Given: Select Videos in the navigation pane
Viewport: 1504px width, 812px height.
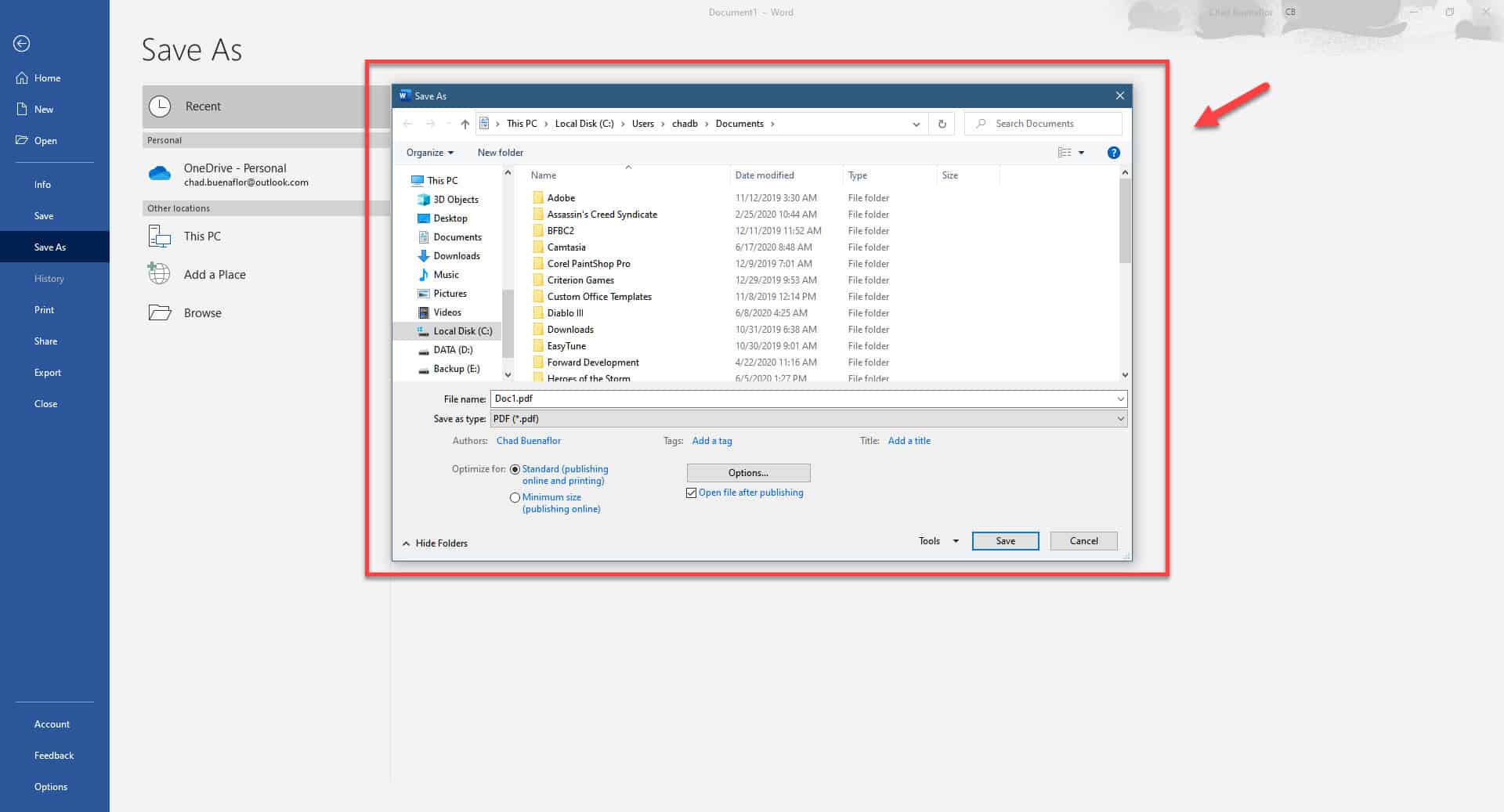Looking at the screenshot, I should coord(447,312).
